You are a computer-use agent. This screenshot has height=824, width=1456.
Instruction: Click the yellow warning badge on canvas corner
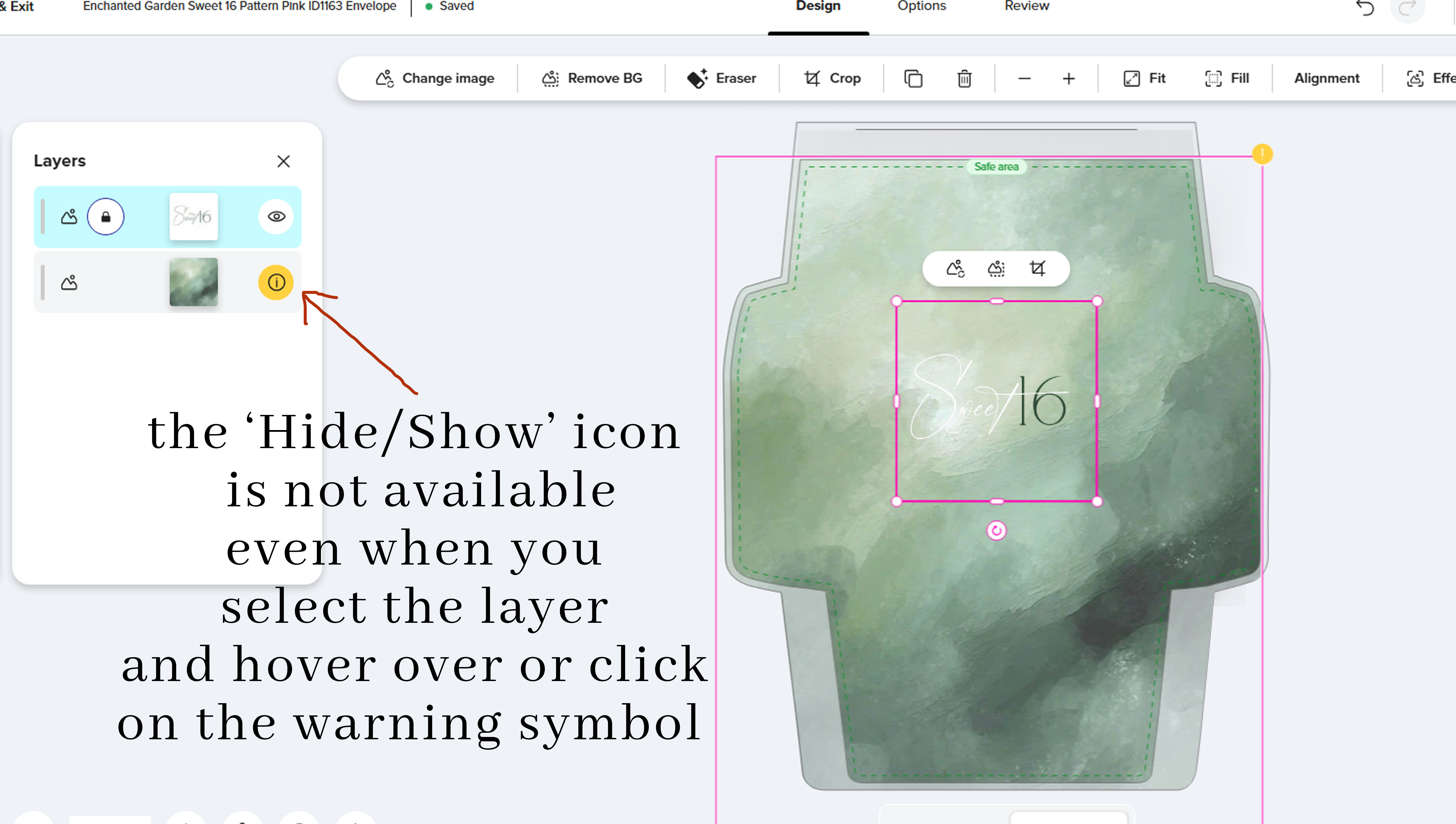point(1262,154)
